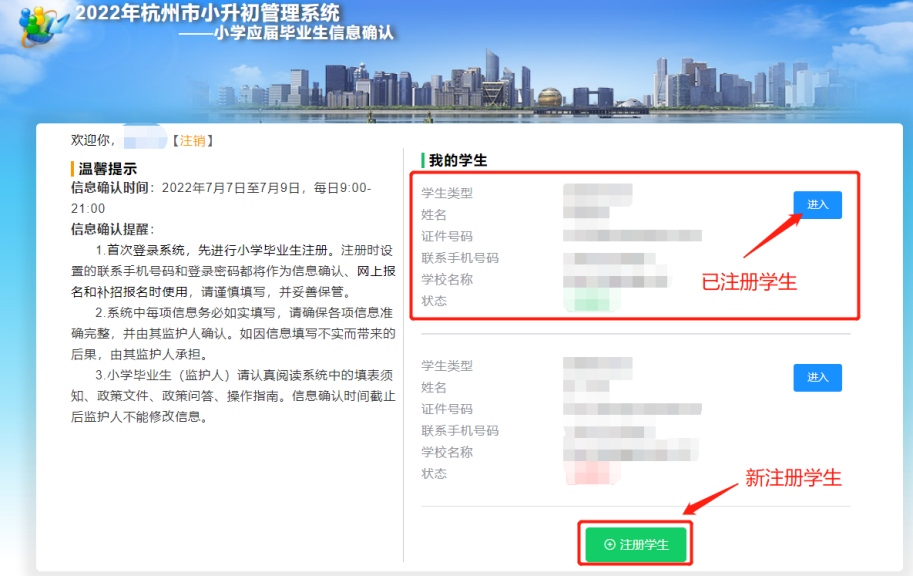913x576 pixels.
Task: Click the second student's 姓名 value
Action: pos(587,387)
